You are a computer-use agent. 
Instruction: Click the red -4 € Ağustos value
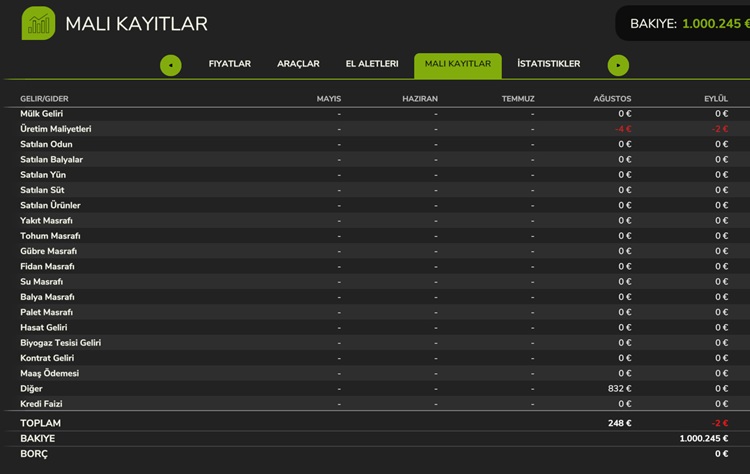pos(623,129)
